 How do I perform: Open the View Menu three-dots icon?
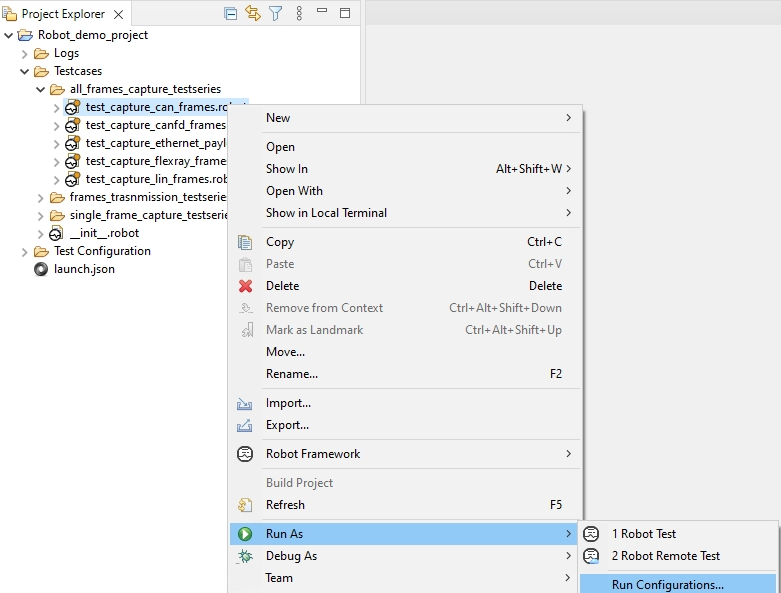coord(299,14)
